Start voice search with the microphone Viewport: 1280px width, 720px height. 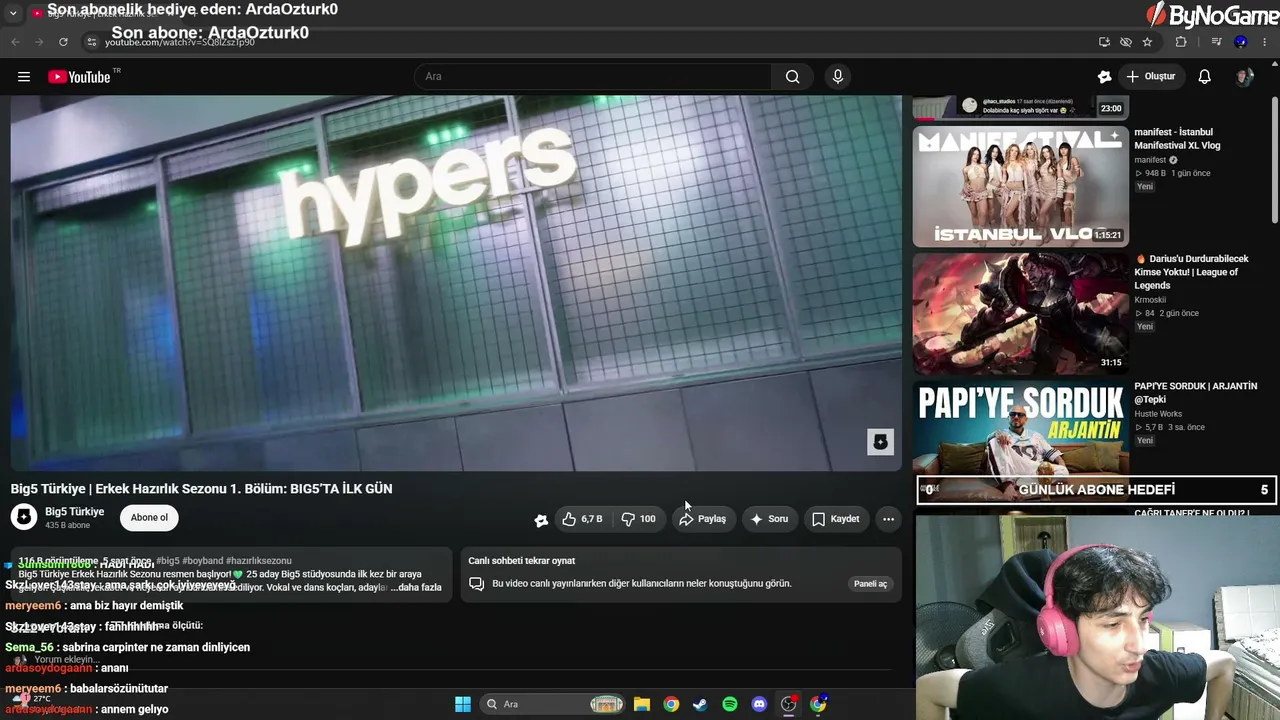point(838,77)
